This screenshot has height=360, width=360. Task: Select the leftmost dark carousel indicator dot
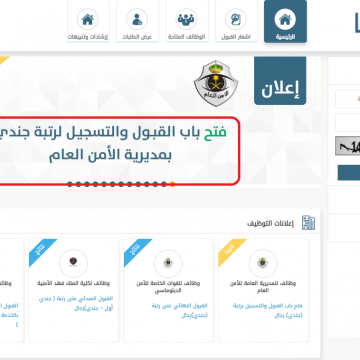click(70, 184)
